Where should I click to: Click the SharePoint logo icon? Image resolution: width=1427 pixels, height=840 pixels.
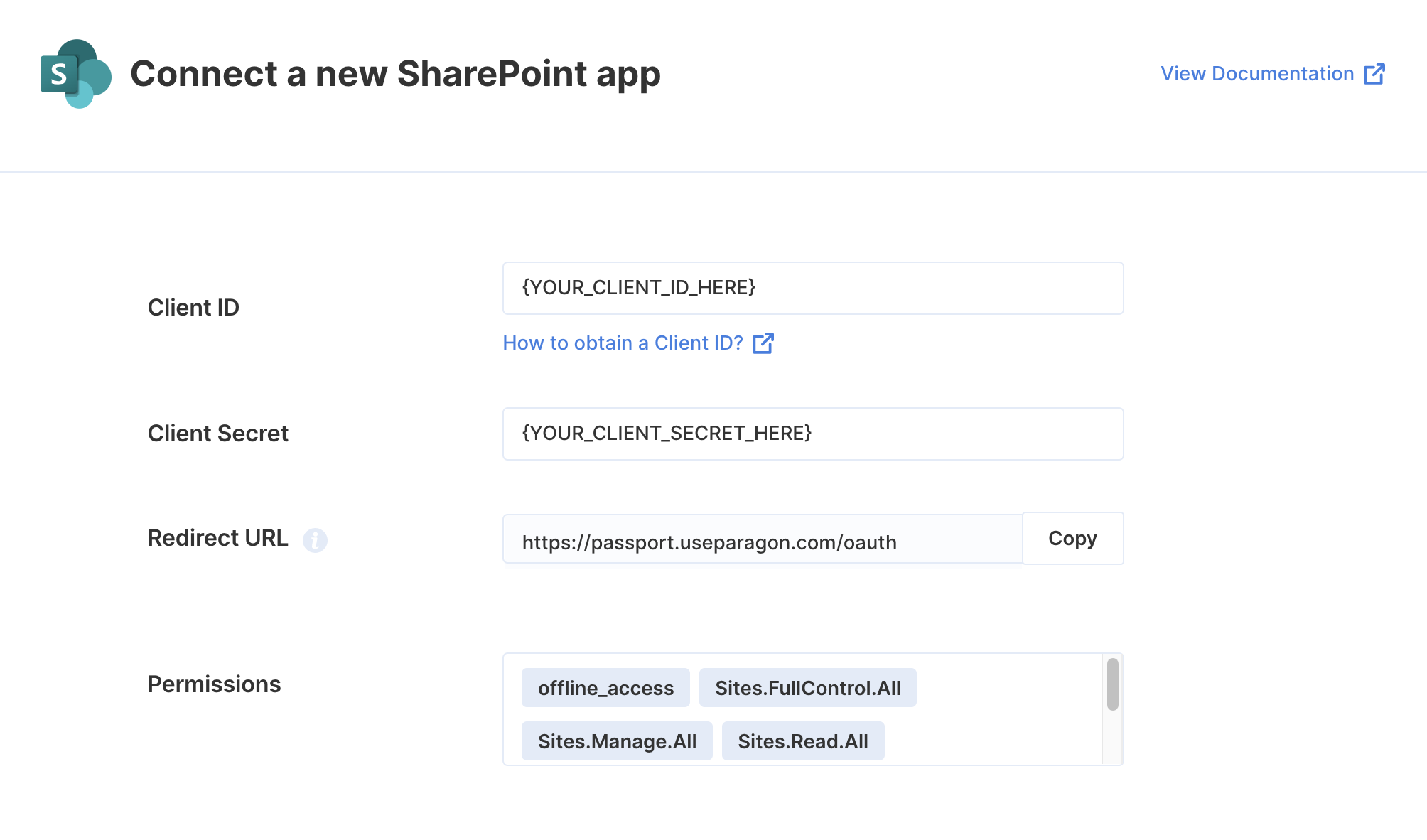tap(76, 74)
